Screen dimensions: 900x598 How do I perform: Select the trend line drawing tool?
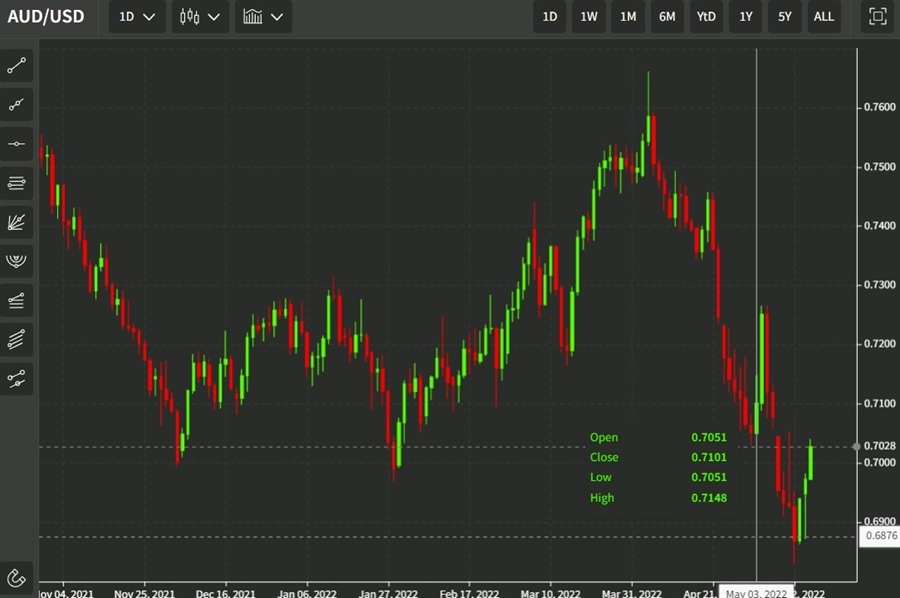coord(16,65)
